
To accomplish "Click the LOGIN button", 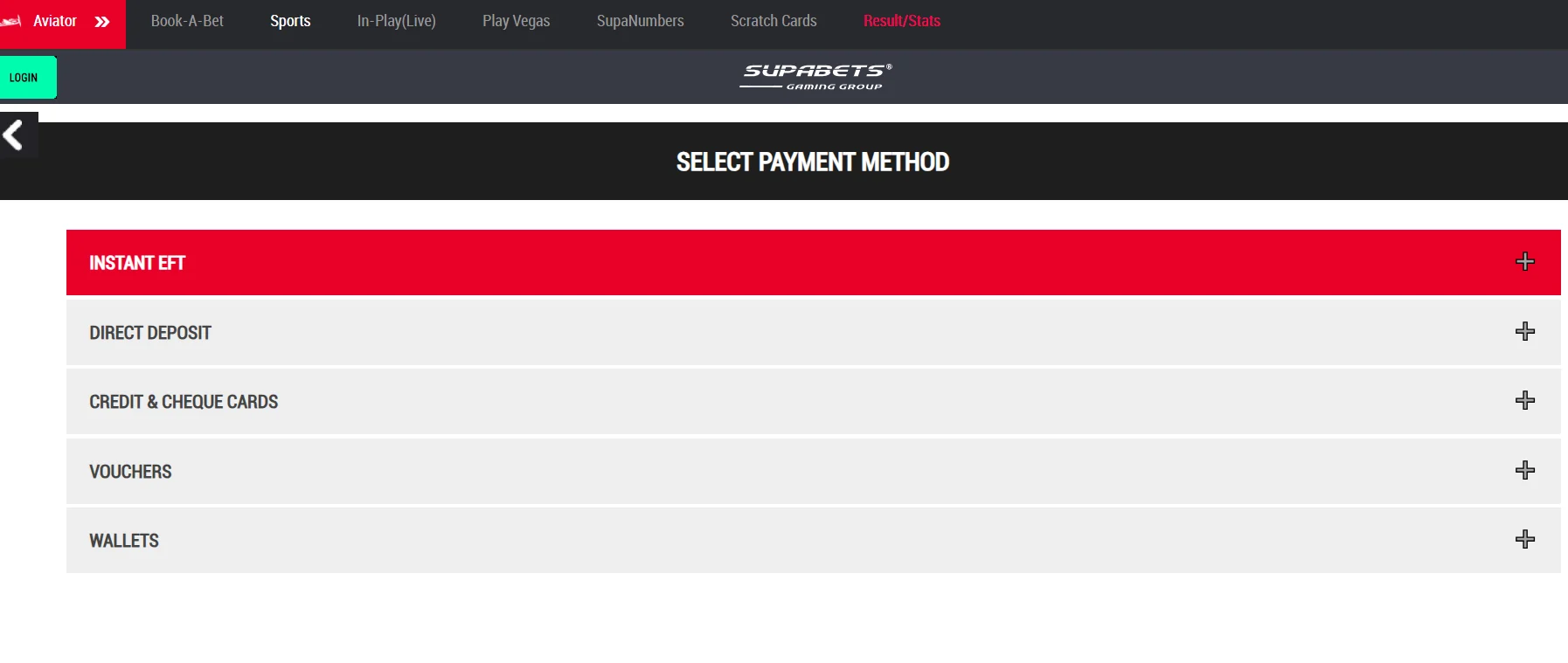I will tap(24, 77).
